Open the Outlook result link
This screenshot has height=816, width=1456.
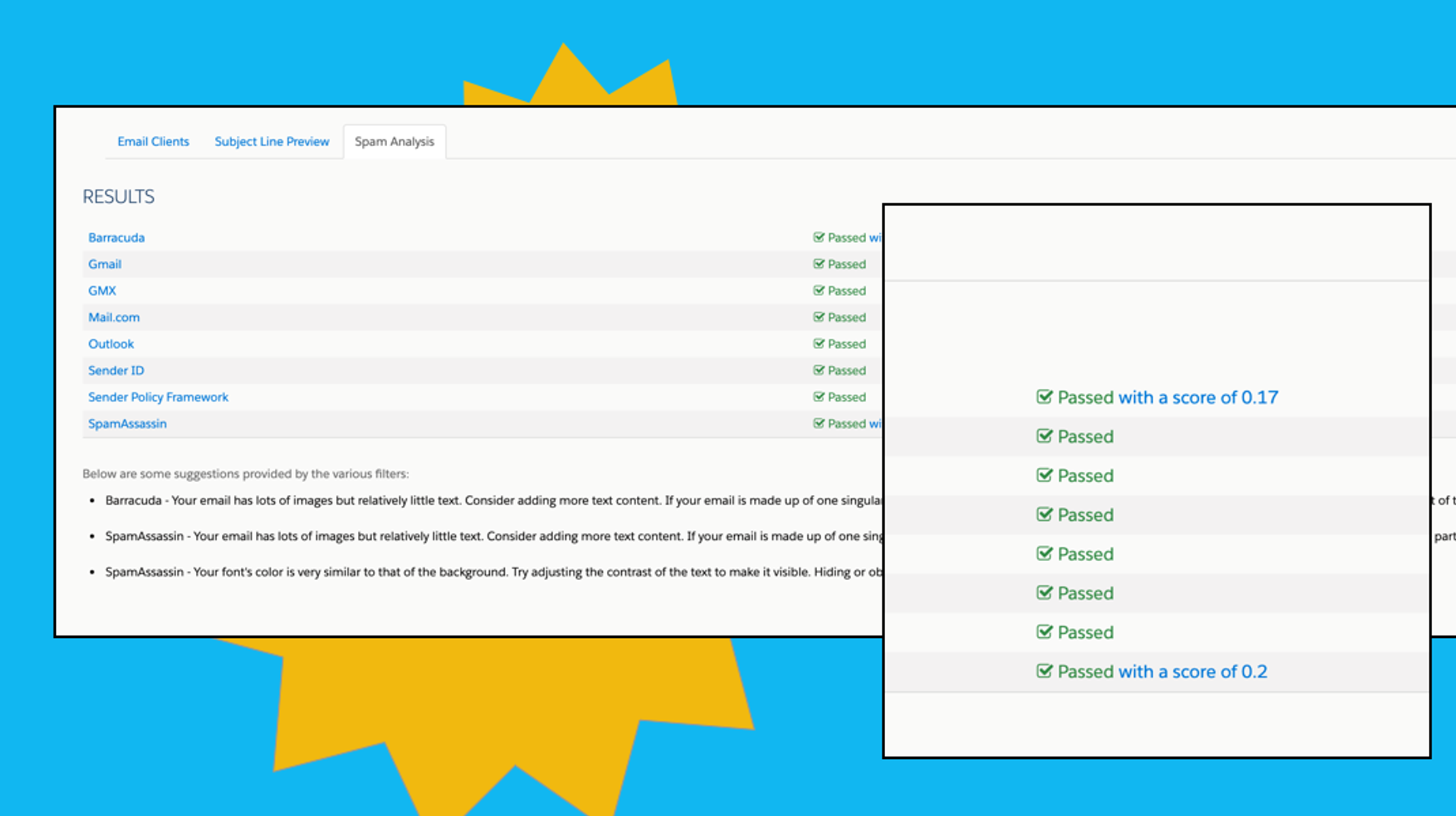(x=111, y=343)
